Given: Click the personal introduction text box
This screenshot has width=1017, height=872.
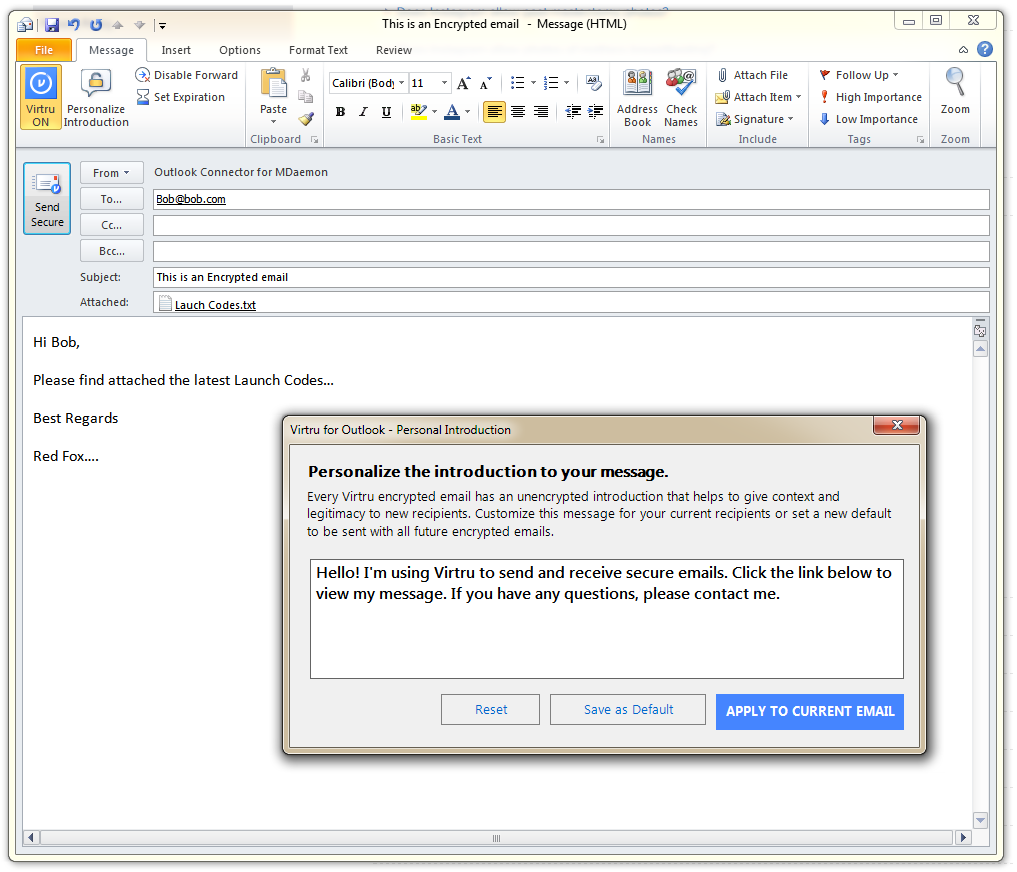Looking at the screenshot, I should point(607,619).
